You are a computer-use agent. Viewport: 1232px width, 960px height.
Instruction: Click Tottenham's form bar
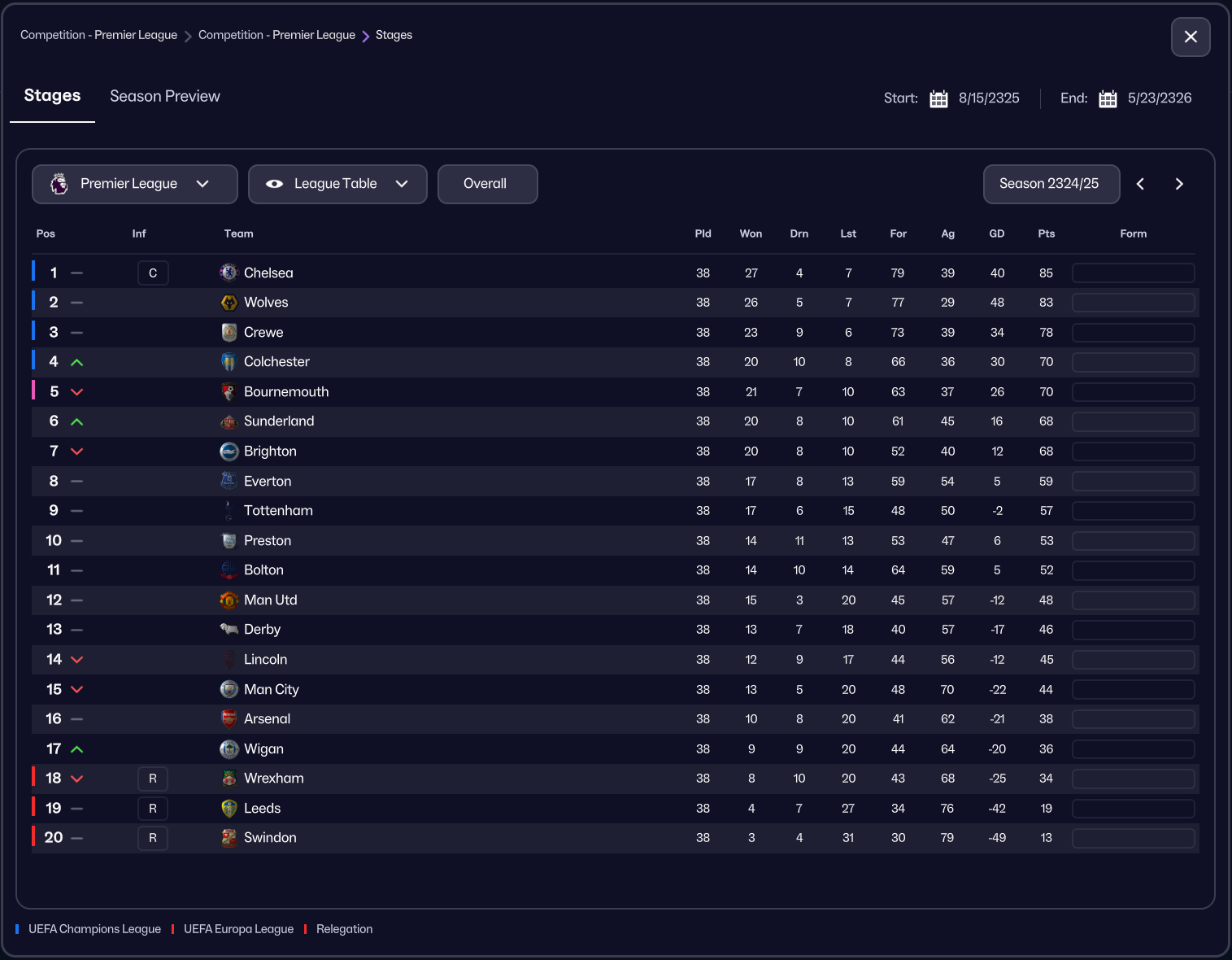[x=1134, y=511]
